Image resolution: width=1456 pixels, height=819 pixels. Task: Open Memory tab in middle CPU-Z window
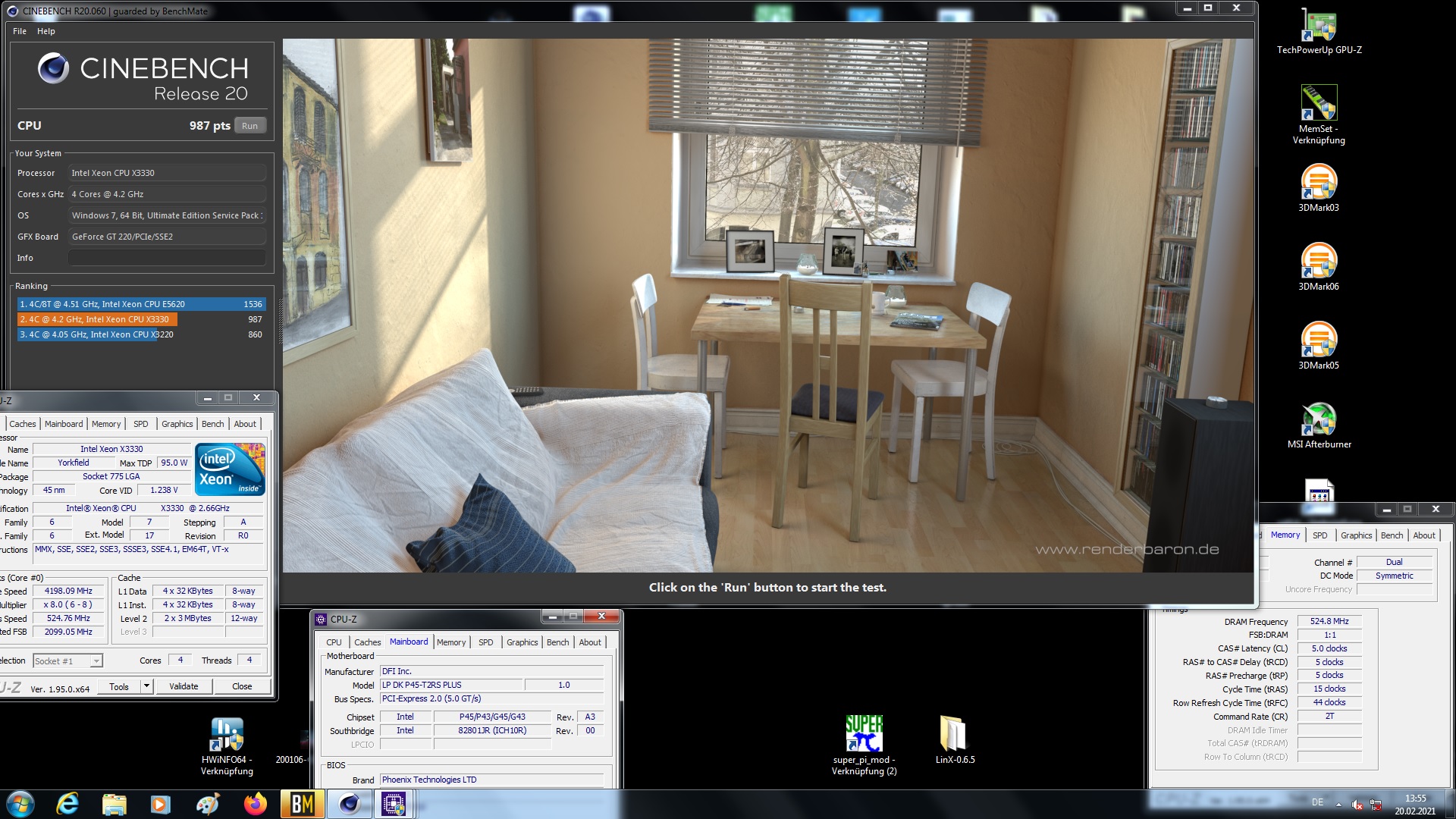point(451,642)
